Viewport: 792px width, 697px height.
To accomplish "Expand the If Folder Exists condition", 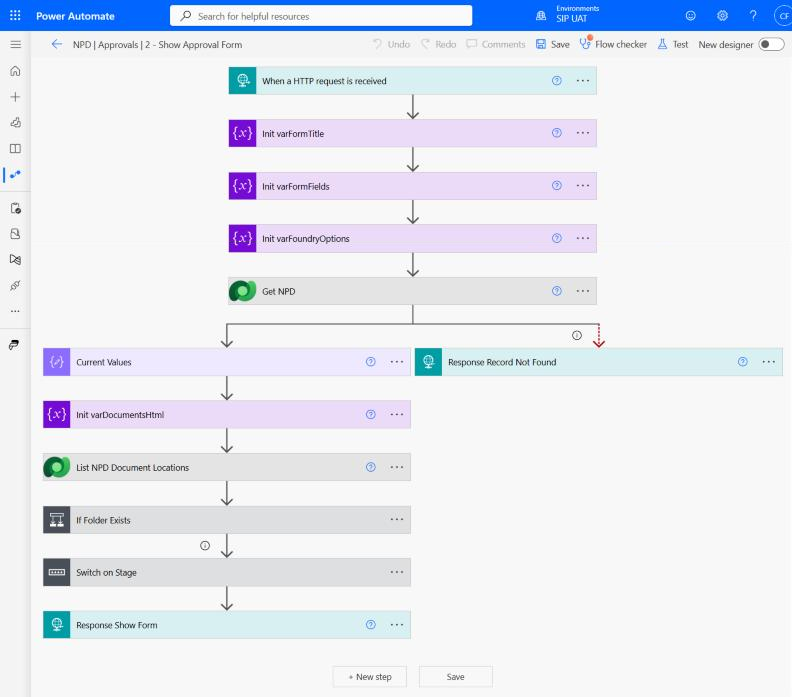I will click(x=227, y=520).
